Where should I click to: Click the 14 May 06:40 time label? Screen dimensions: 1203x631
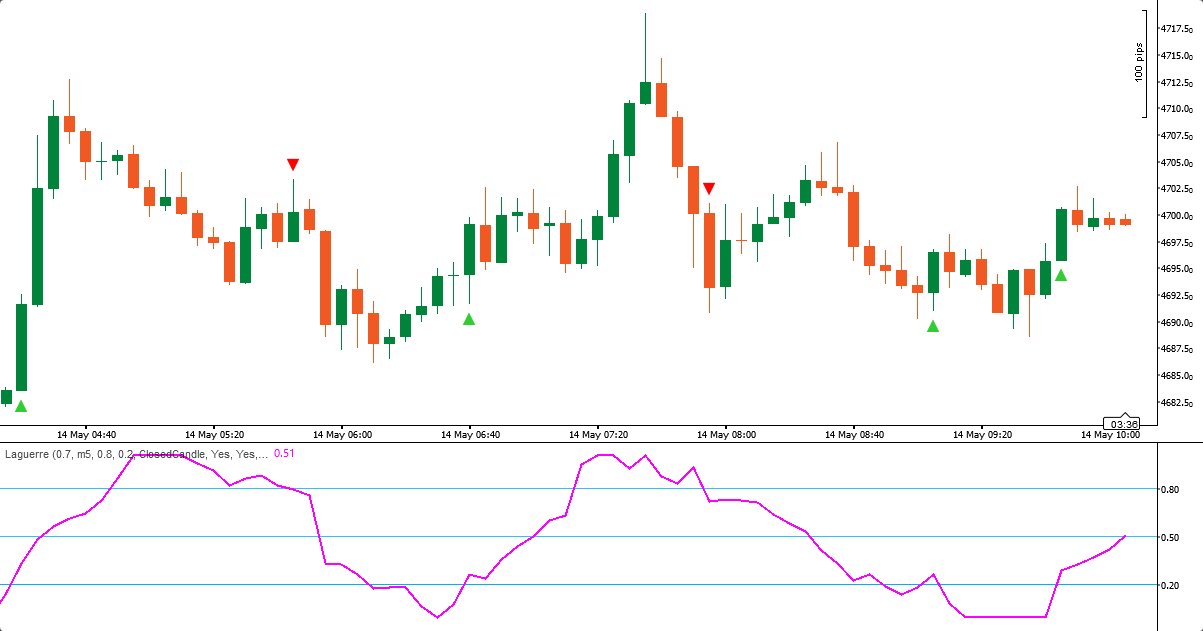471,435
